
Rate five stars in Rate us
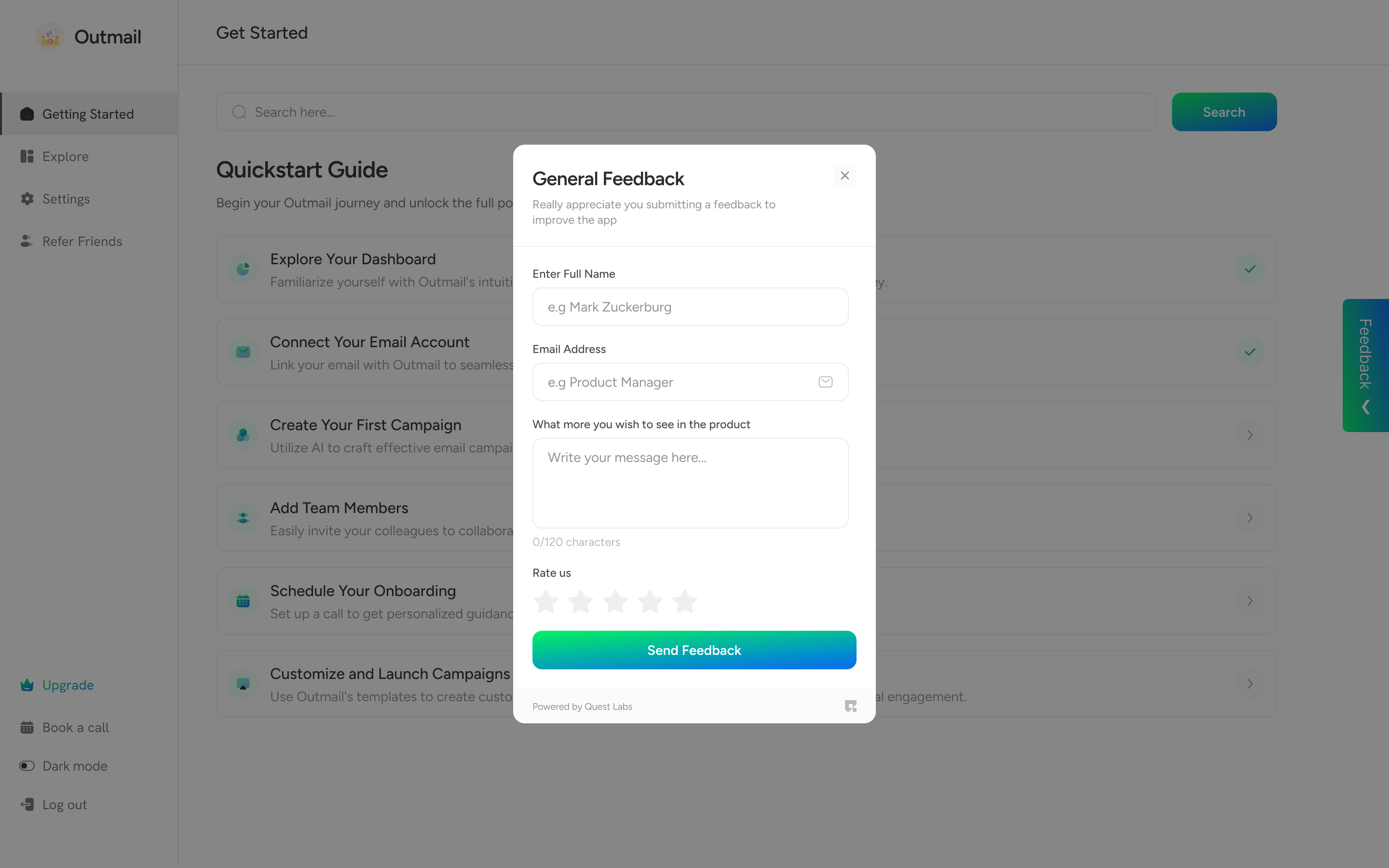click(x=685, y=602)
